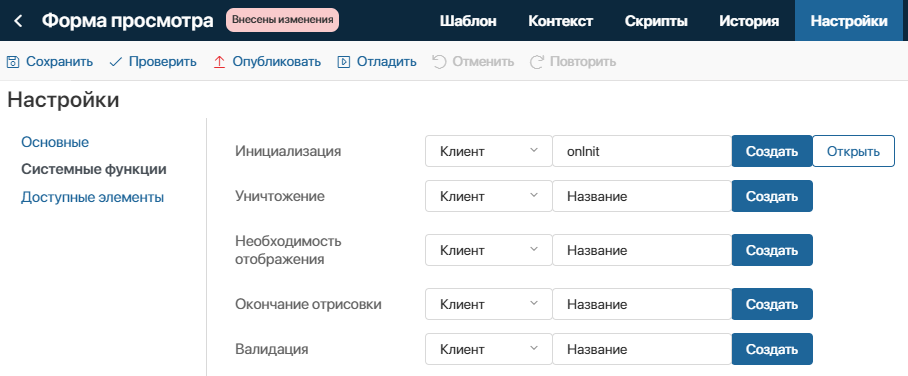Open Доступные элементы section

click(x=93, y=198)
